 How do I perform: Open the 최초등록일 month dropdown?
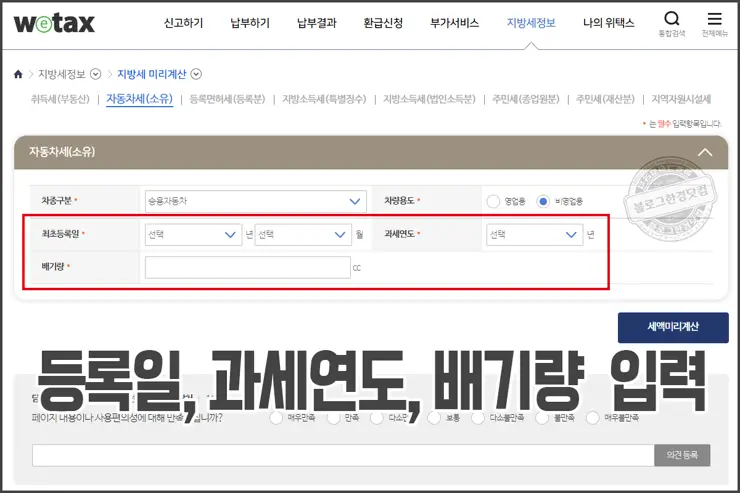(x=303, y=234)
